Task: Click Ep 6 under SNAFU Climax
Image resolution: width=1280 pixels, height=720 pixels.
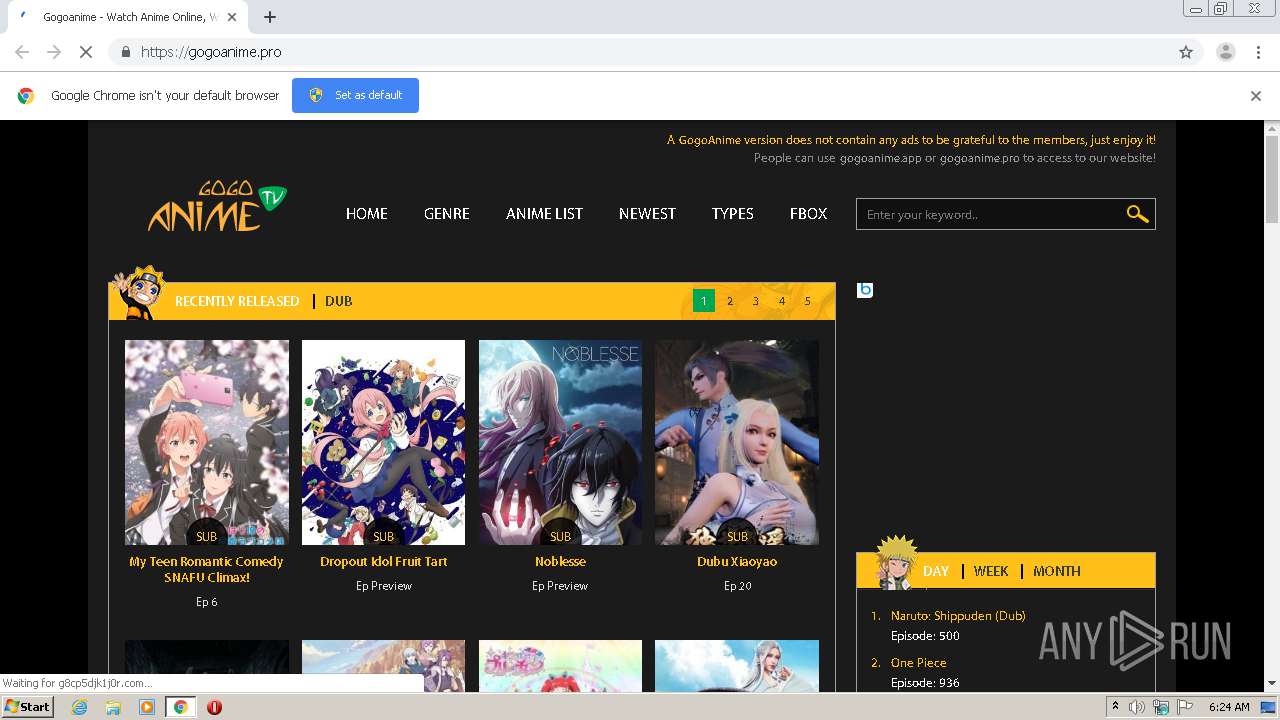Action: point(207,602)
